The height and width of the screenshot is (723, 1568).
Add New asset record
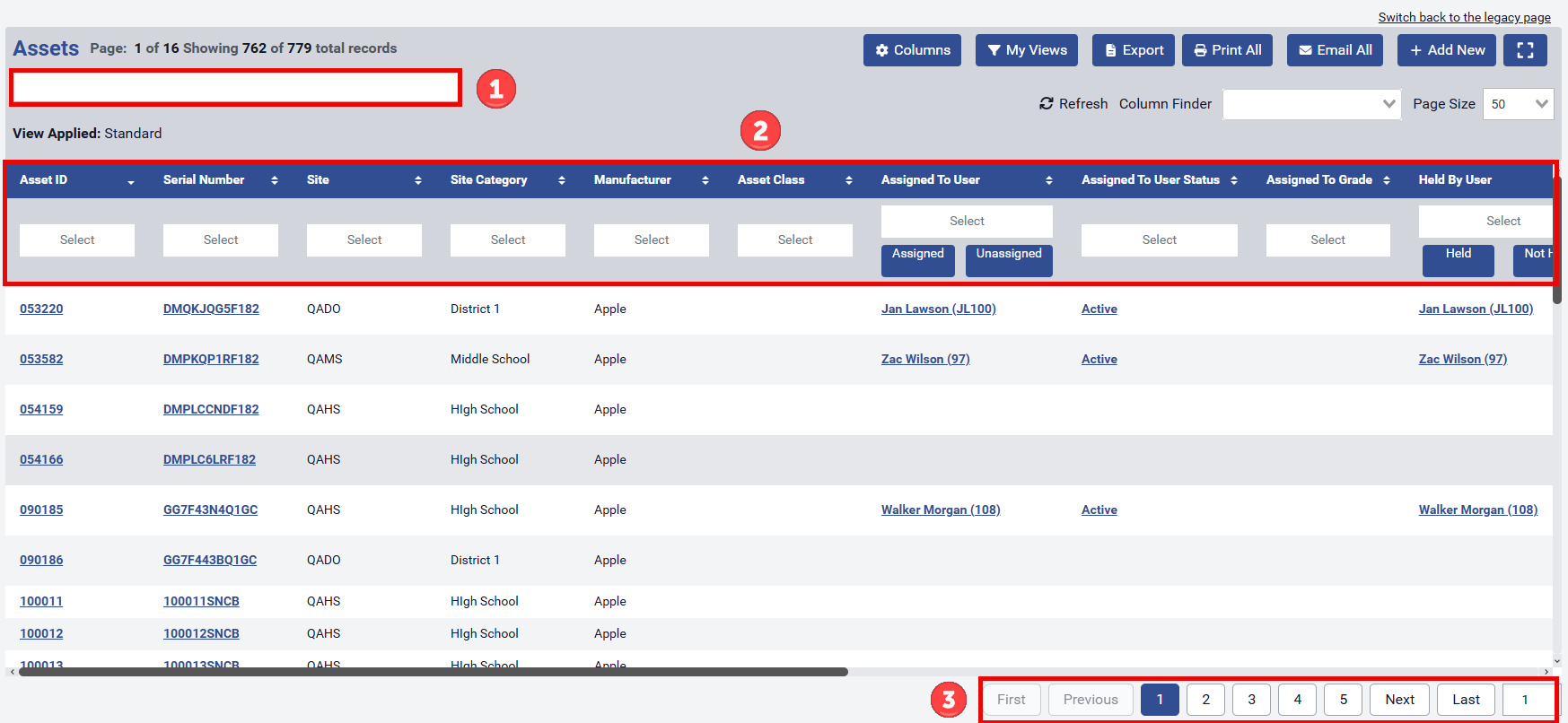coord(1446,50)
